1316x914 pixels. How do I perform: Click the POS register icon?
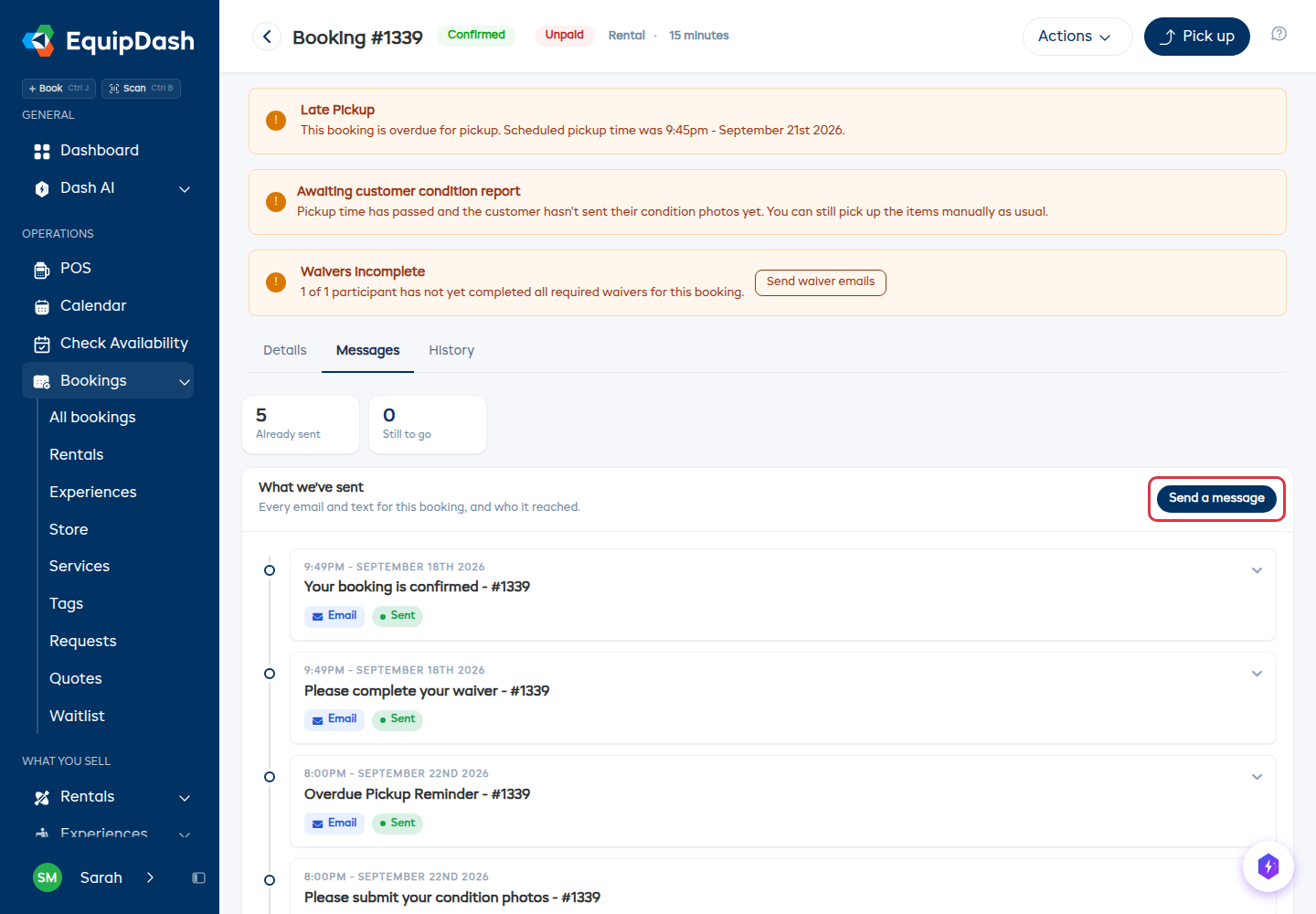coord(42,269)
